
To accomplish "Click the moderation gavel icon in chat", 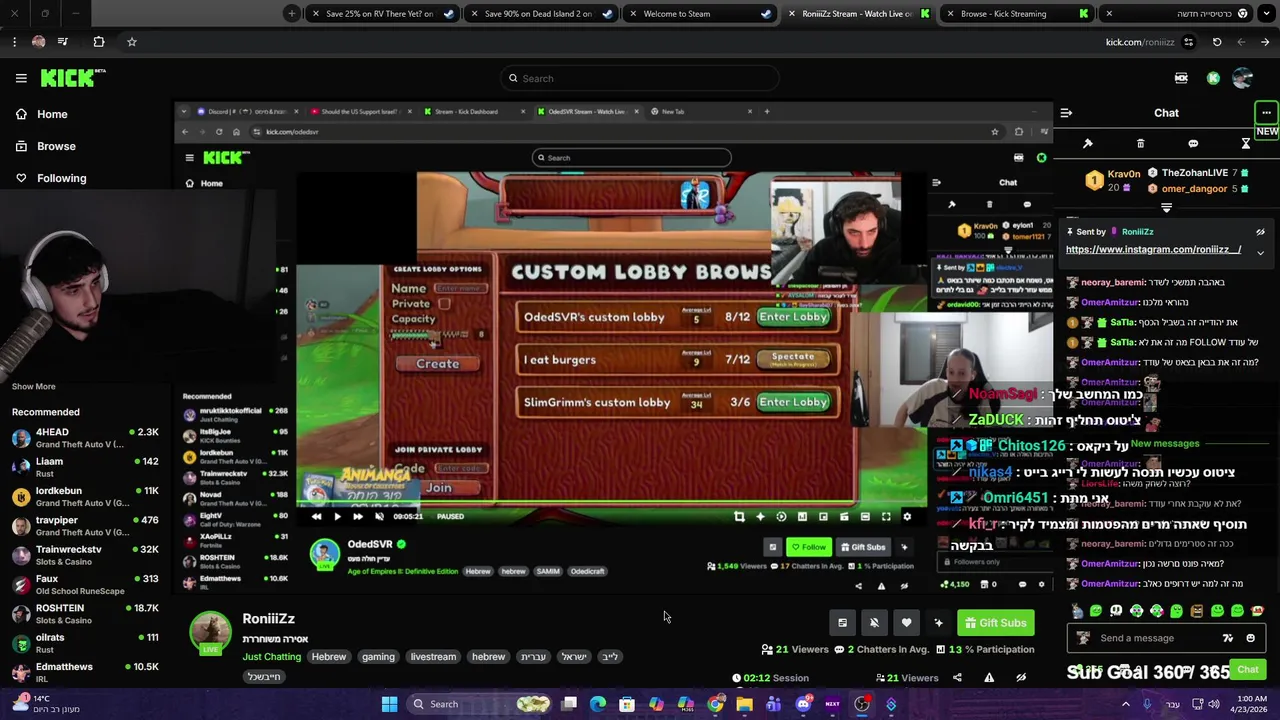I will click(1088, 143).
